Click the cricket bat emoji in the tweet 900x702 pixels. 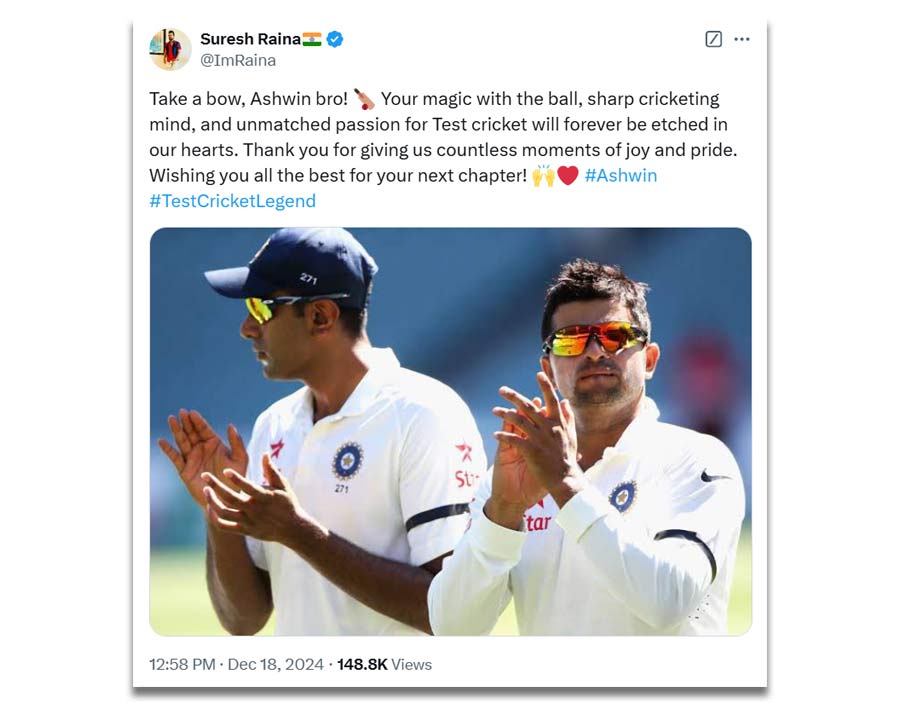click(364, 99)
